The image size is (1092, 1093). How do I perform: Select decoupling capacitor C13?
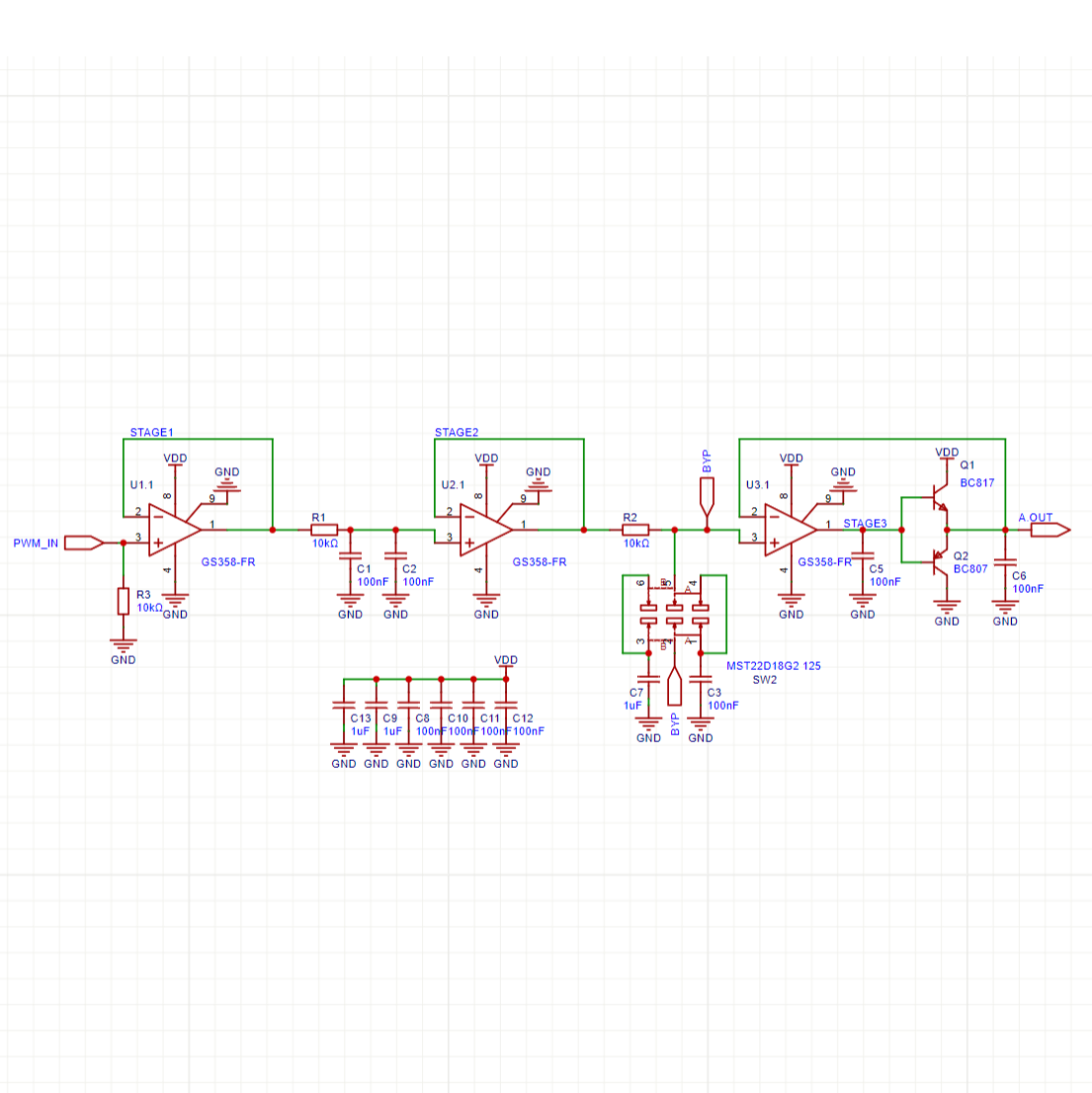point(344,705)
